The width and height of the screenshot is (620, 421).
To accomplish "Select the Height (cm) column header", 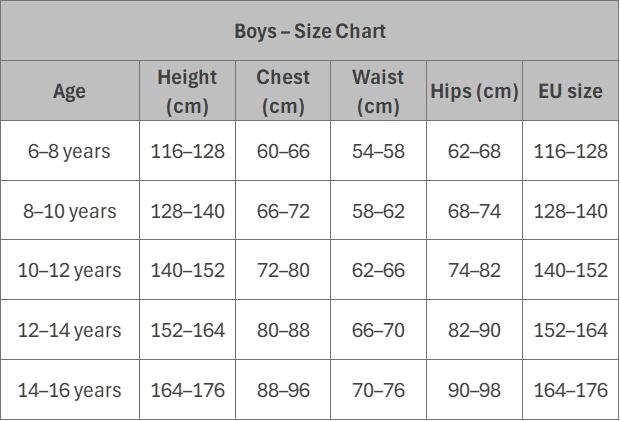I will tap(187, 91).
